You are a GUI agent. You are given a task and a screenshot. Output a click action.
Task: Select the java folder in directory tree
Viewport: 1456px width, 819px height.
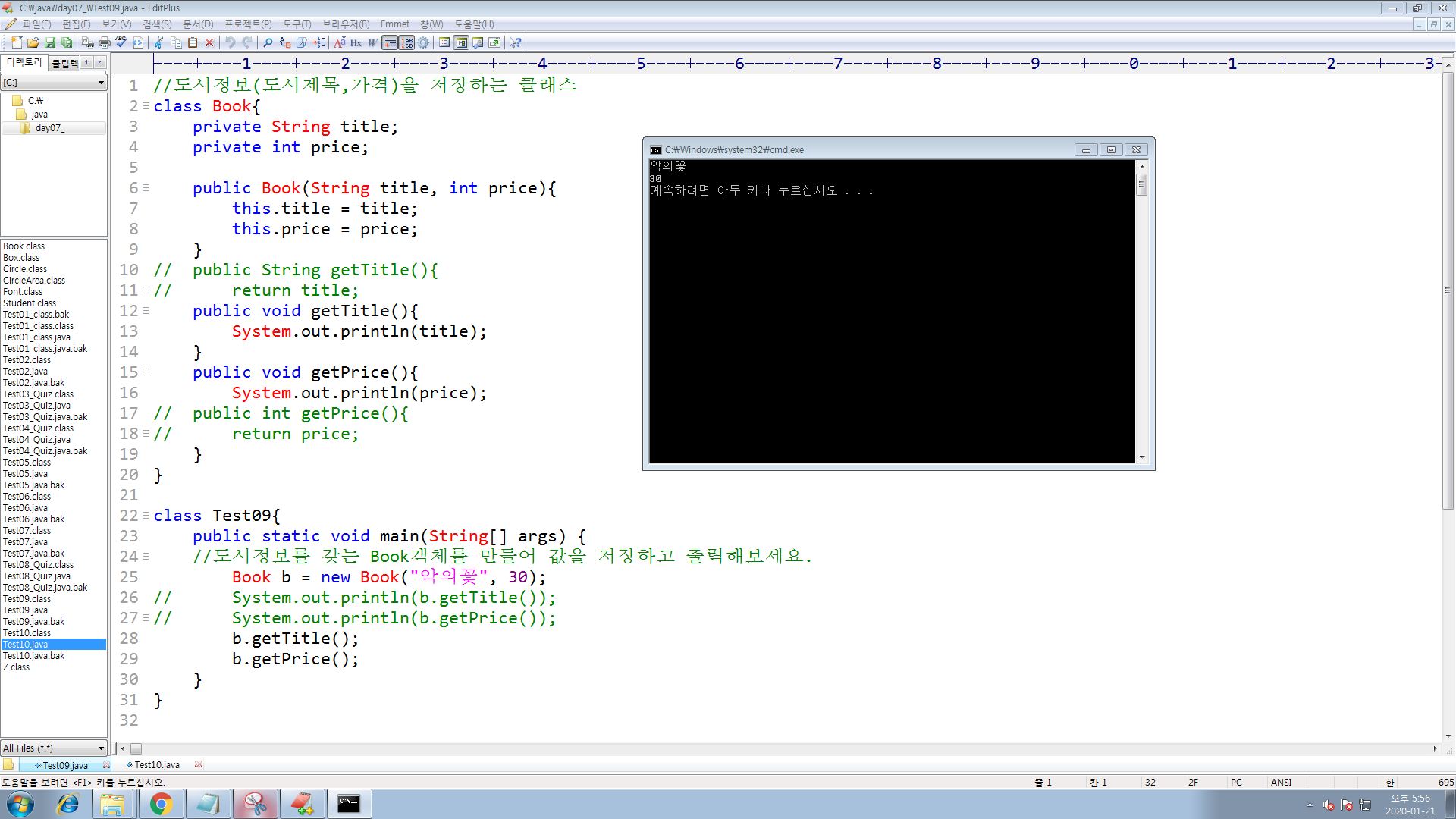tap(39, 115)
